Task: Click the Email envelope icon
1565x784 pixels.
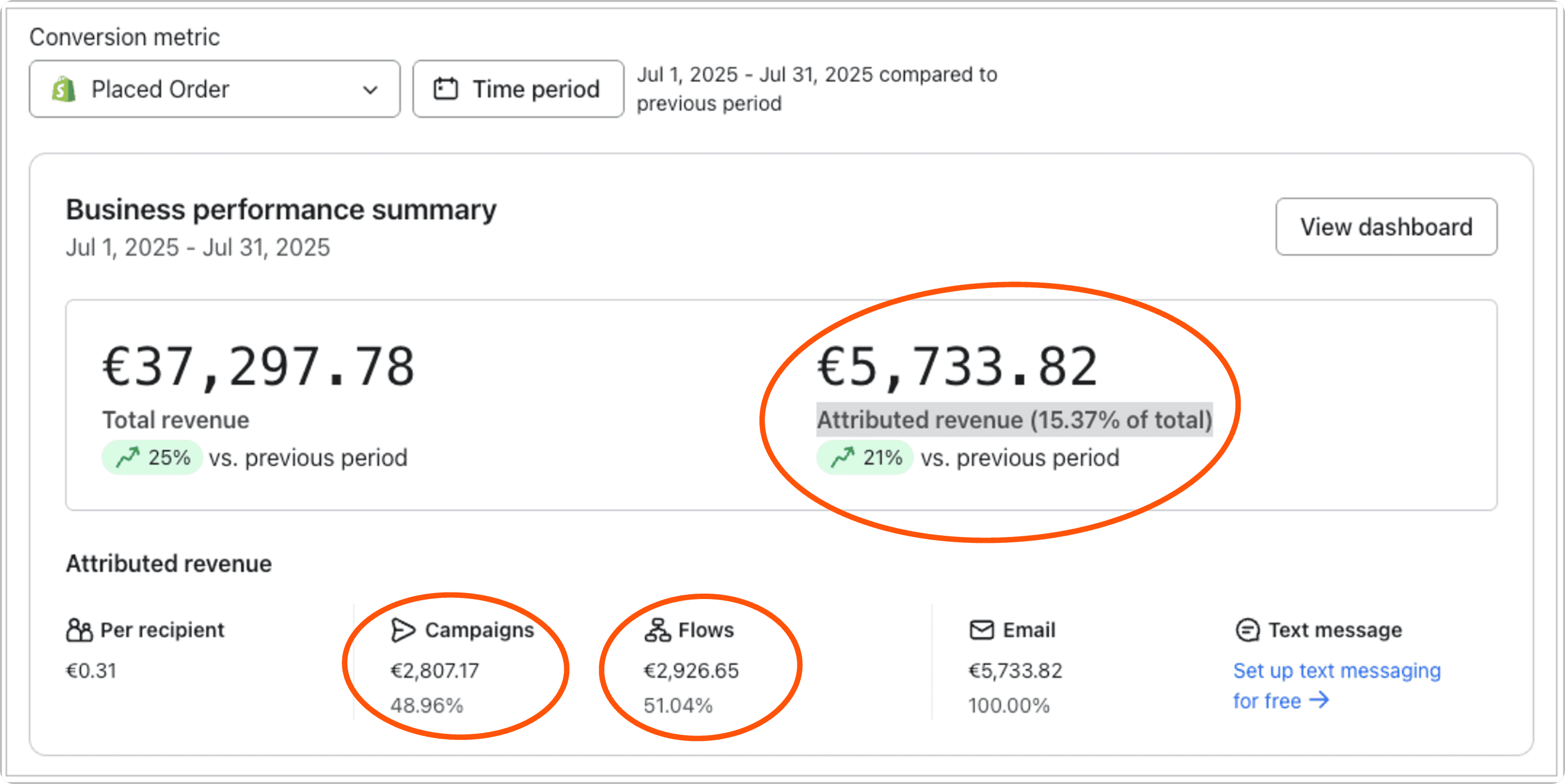Action: [981, 630]
